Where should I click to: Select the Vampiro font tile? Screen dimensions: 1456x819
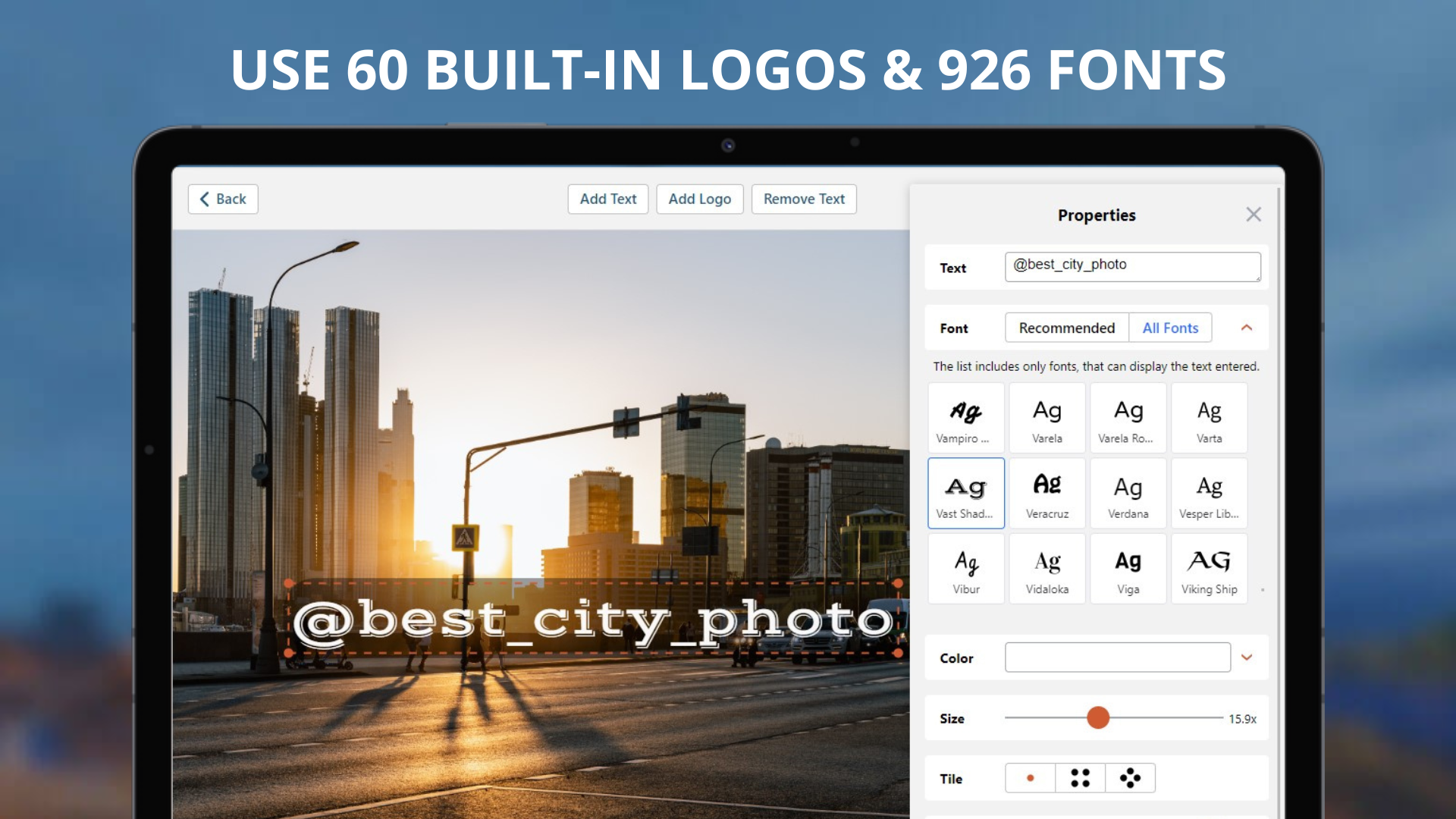(x=966, y=418)
